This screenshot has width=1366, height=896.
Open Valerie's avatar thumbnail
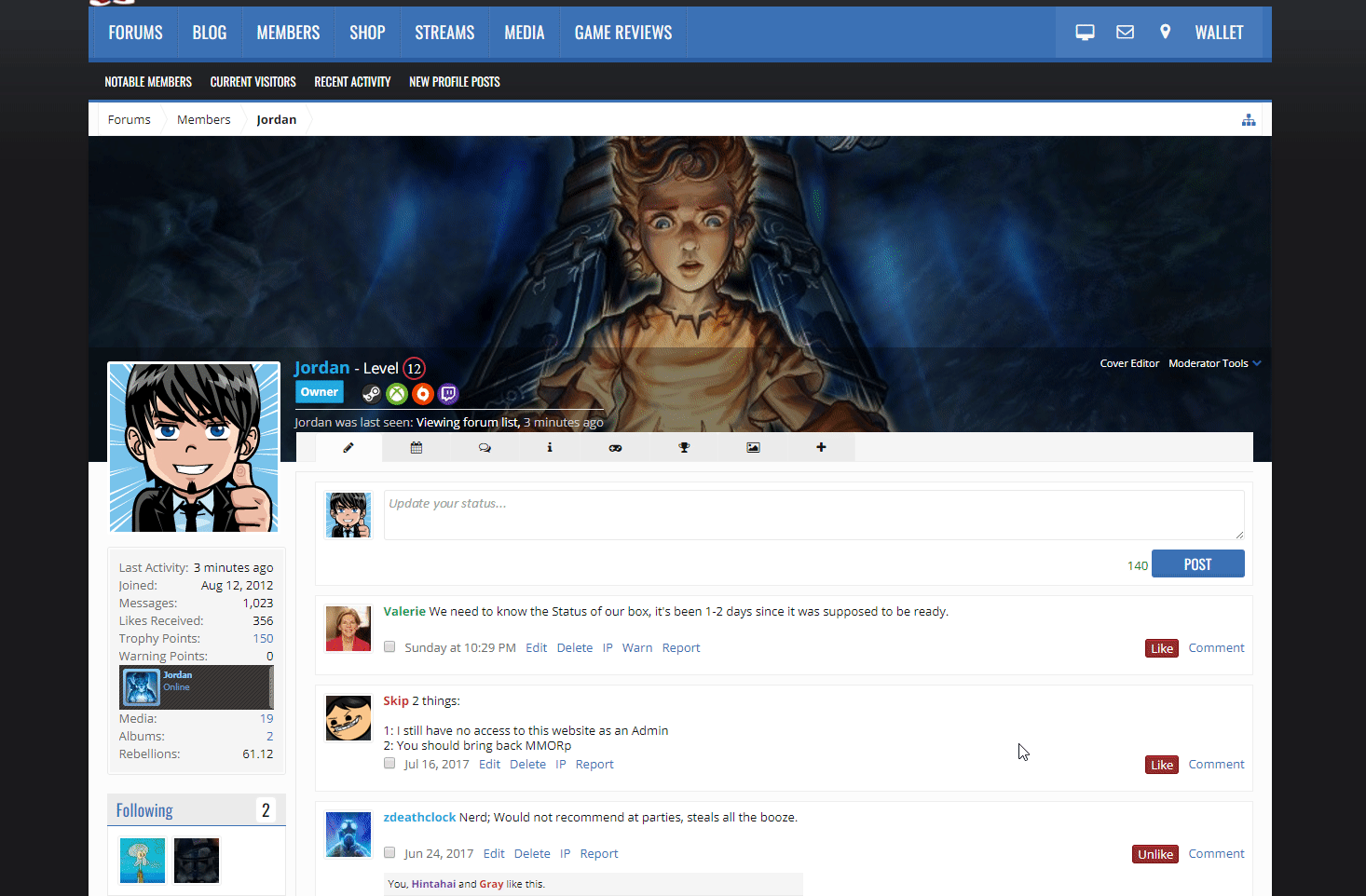click(348, 628)
